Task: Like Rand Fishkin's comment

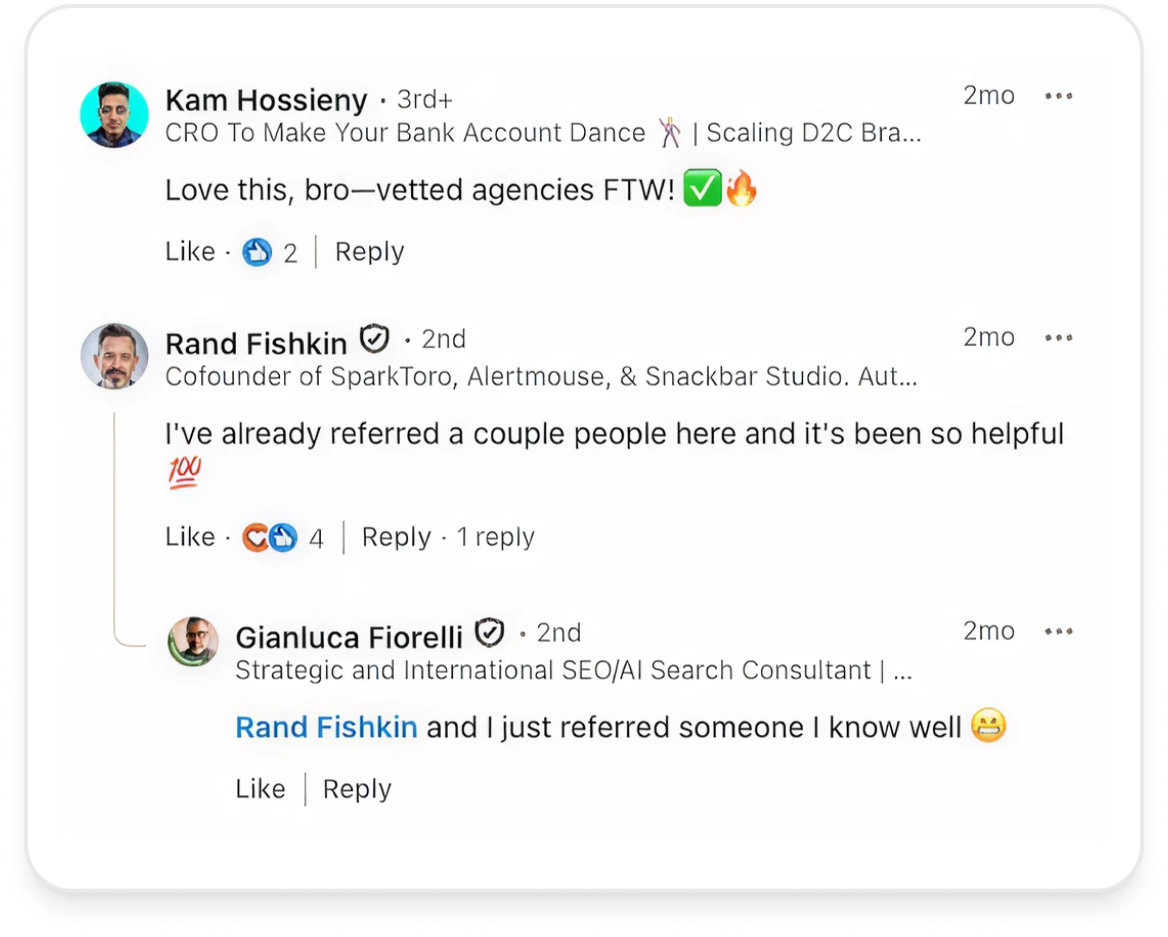Action: coord(190,538)
